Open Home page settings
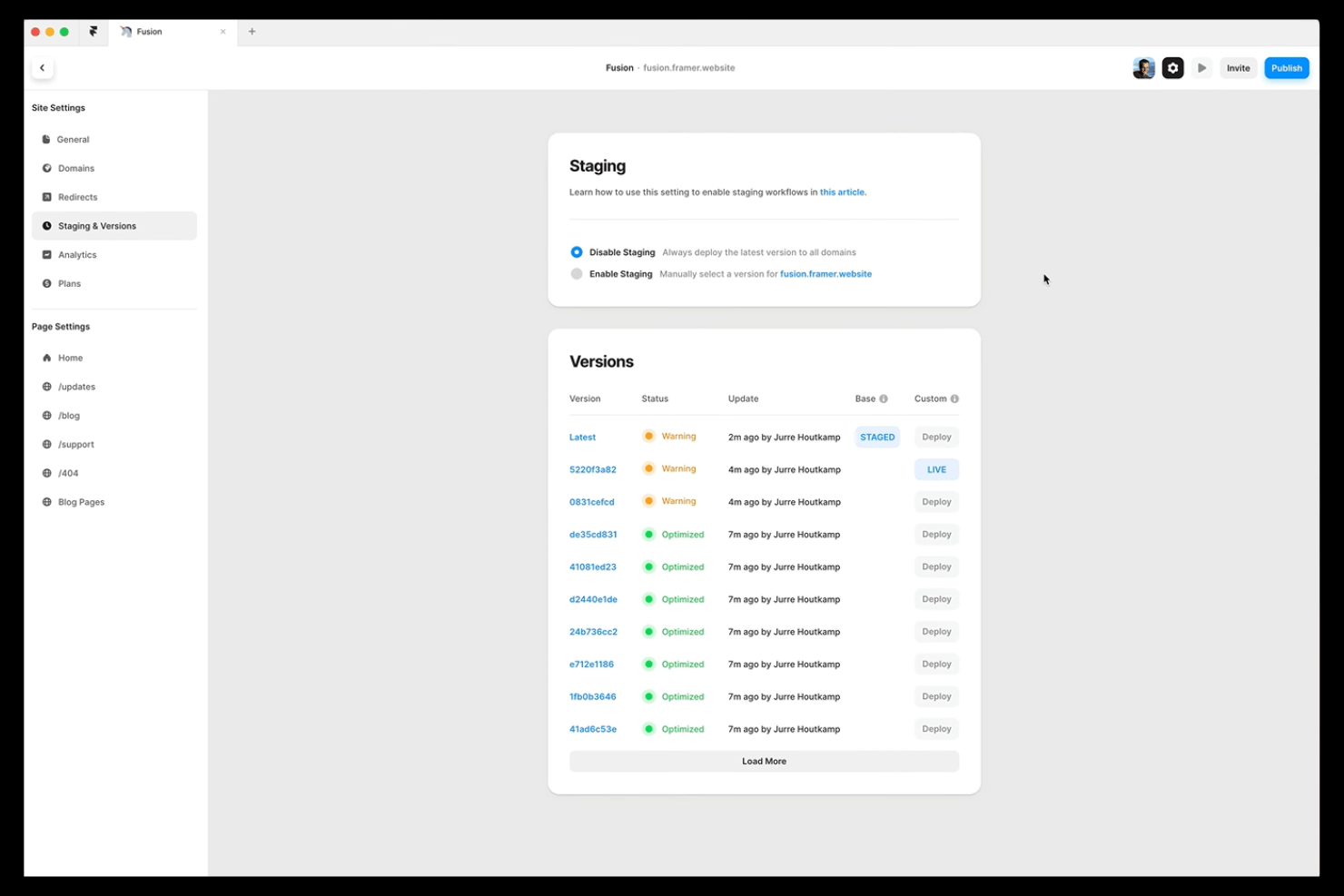The height and width of the screenshot is (896, 1344). 114,358
